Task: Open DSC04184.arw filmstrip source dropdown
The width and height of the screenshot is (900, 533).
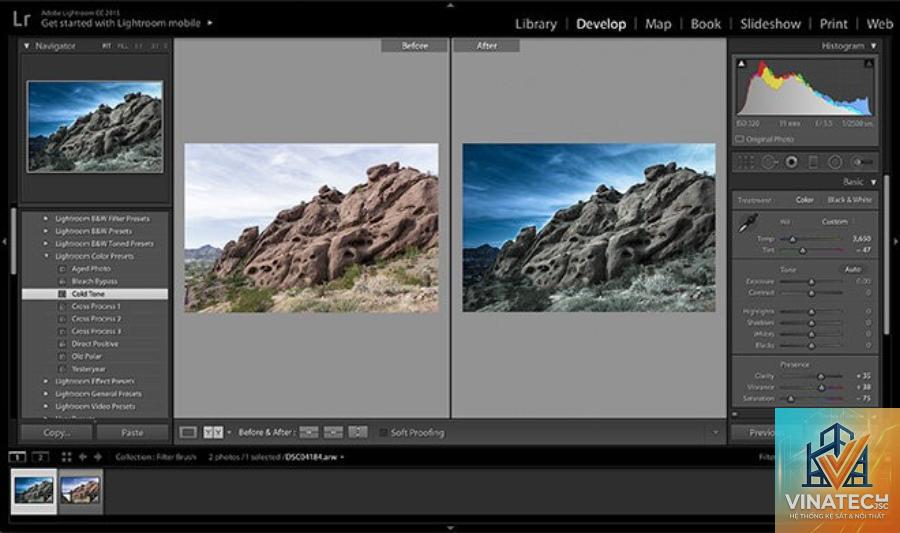Action: pos(343,457)
